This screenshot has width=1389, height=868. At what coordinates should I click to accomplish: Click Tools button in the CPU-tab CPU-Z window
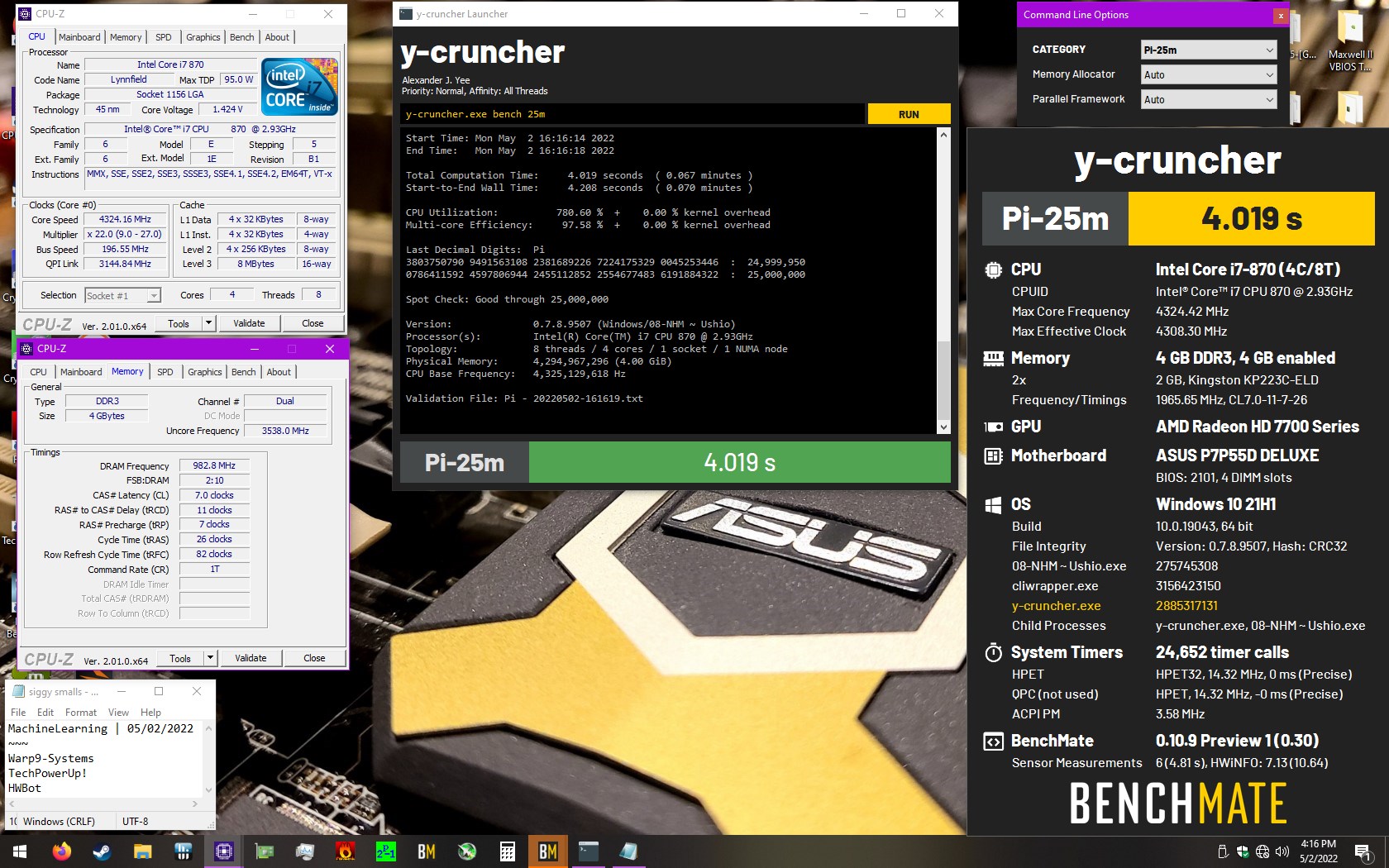[x=179, y=323]
